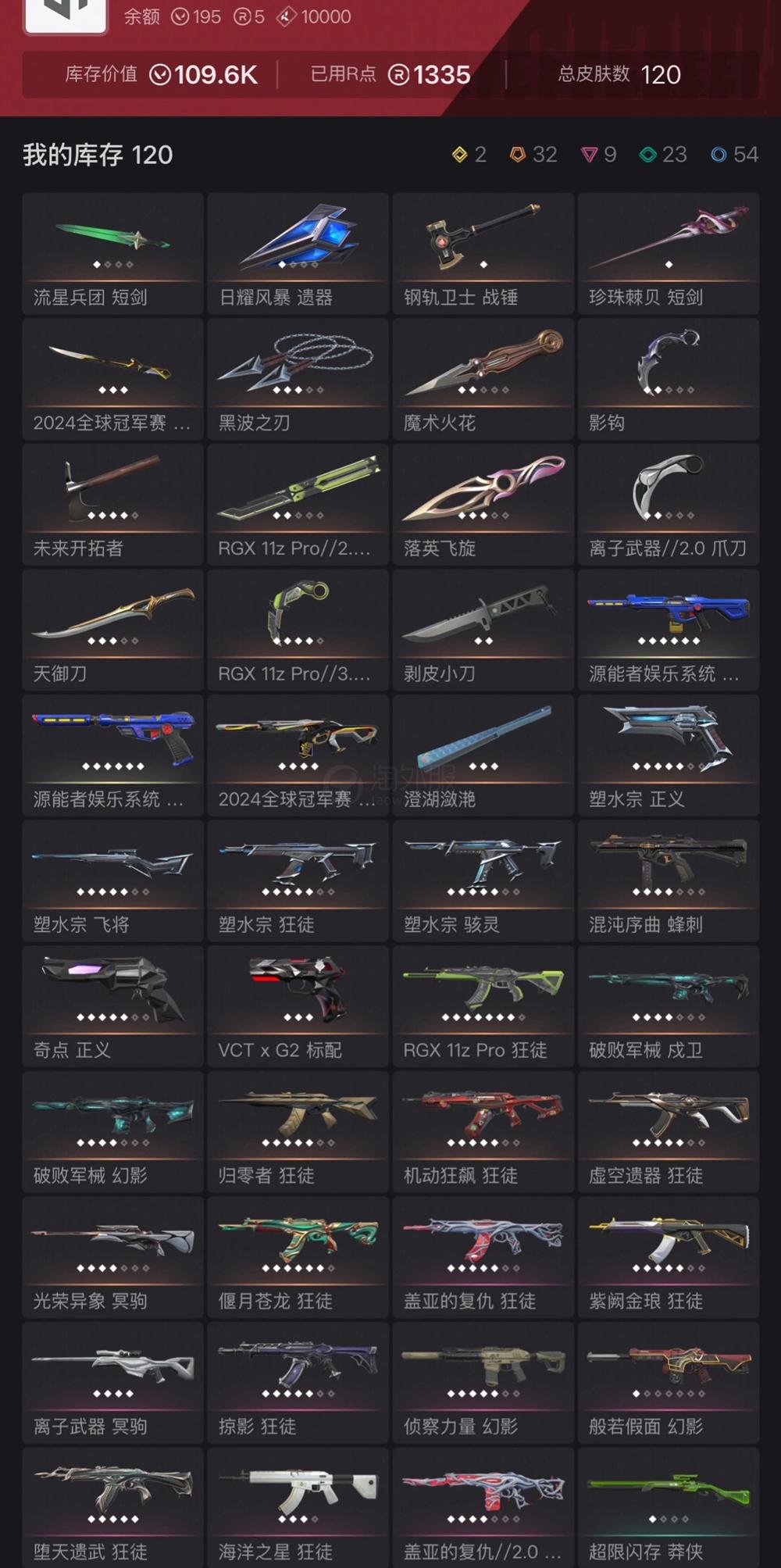Viewport: 781px width, 1568px height.
Task: View the 偃月苍龙 狂徒 skin
Action: pos(298,1257)
